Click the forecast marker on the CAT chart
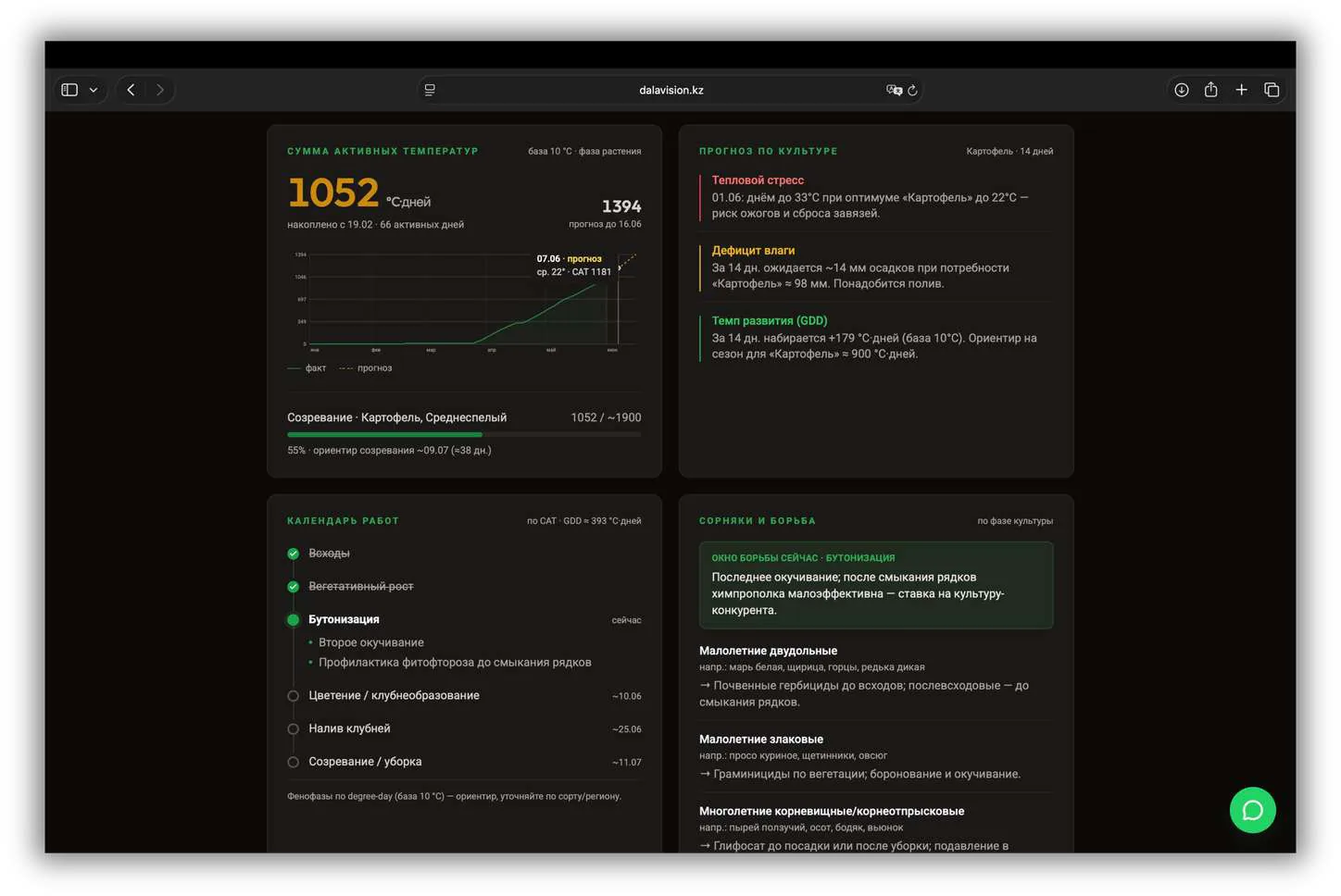 coord(619,268)
